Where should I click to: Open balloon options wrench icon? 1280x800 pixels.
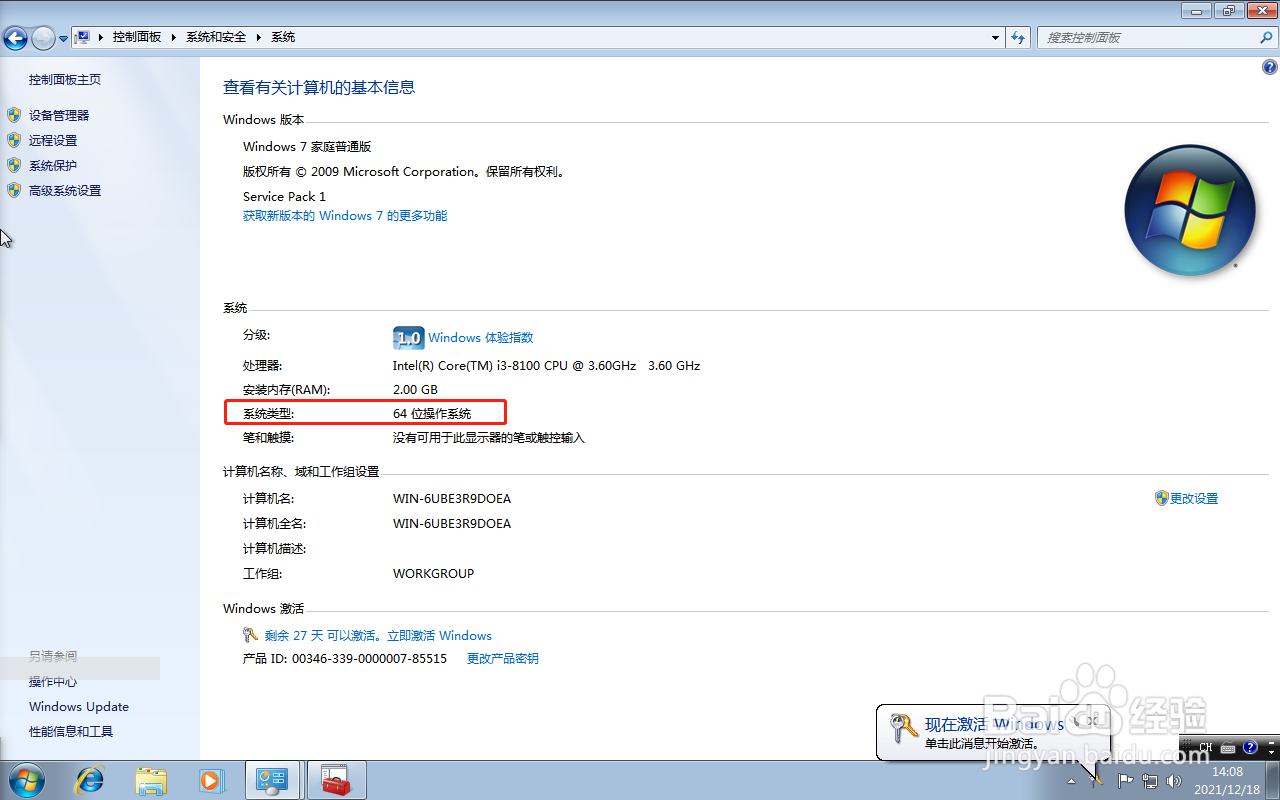(1076, 720)
